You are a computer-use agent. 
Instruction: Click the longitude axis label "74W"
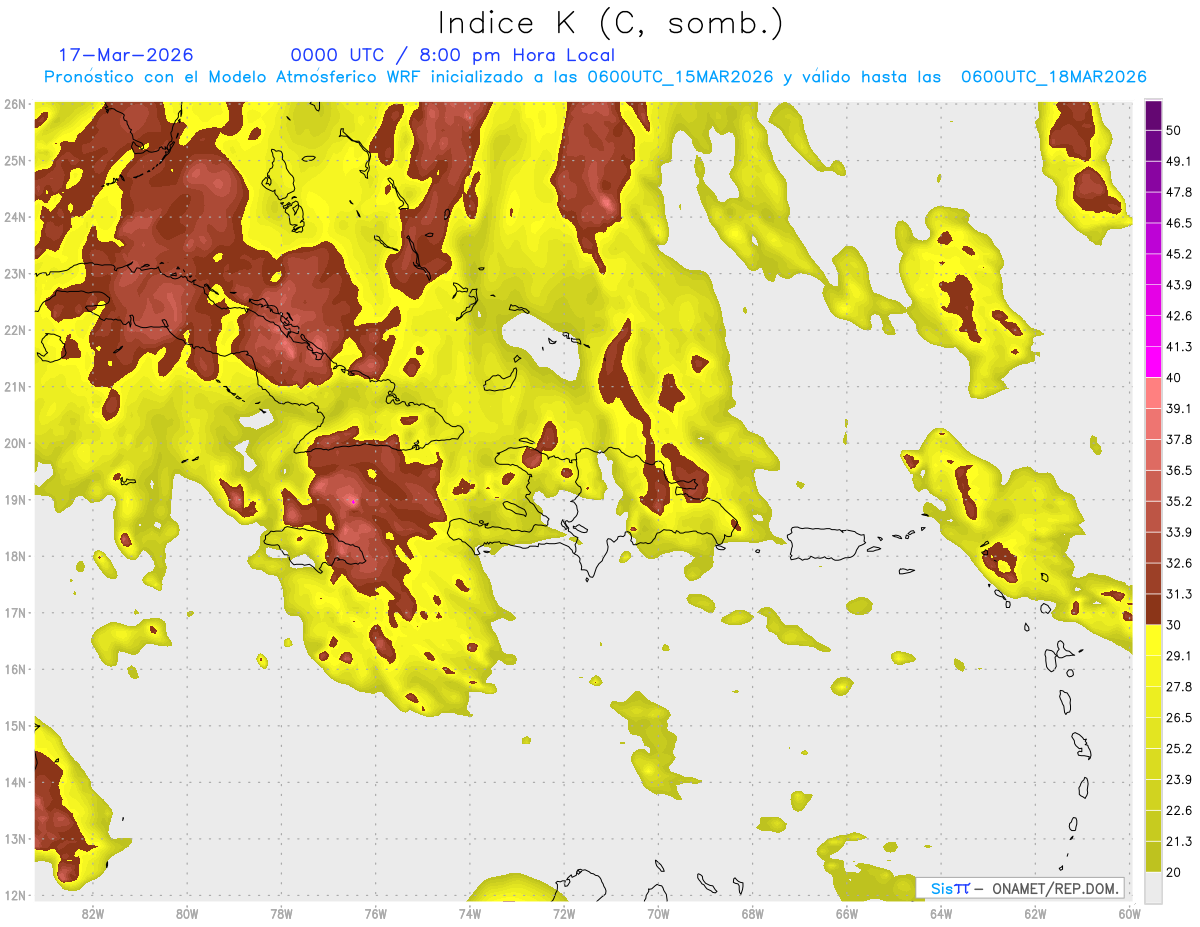point(470,913)
